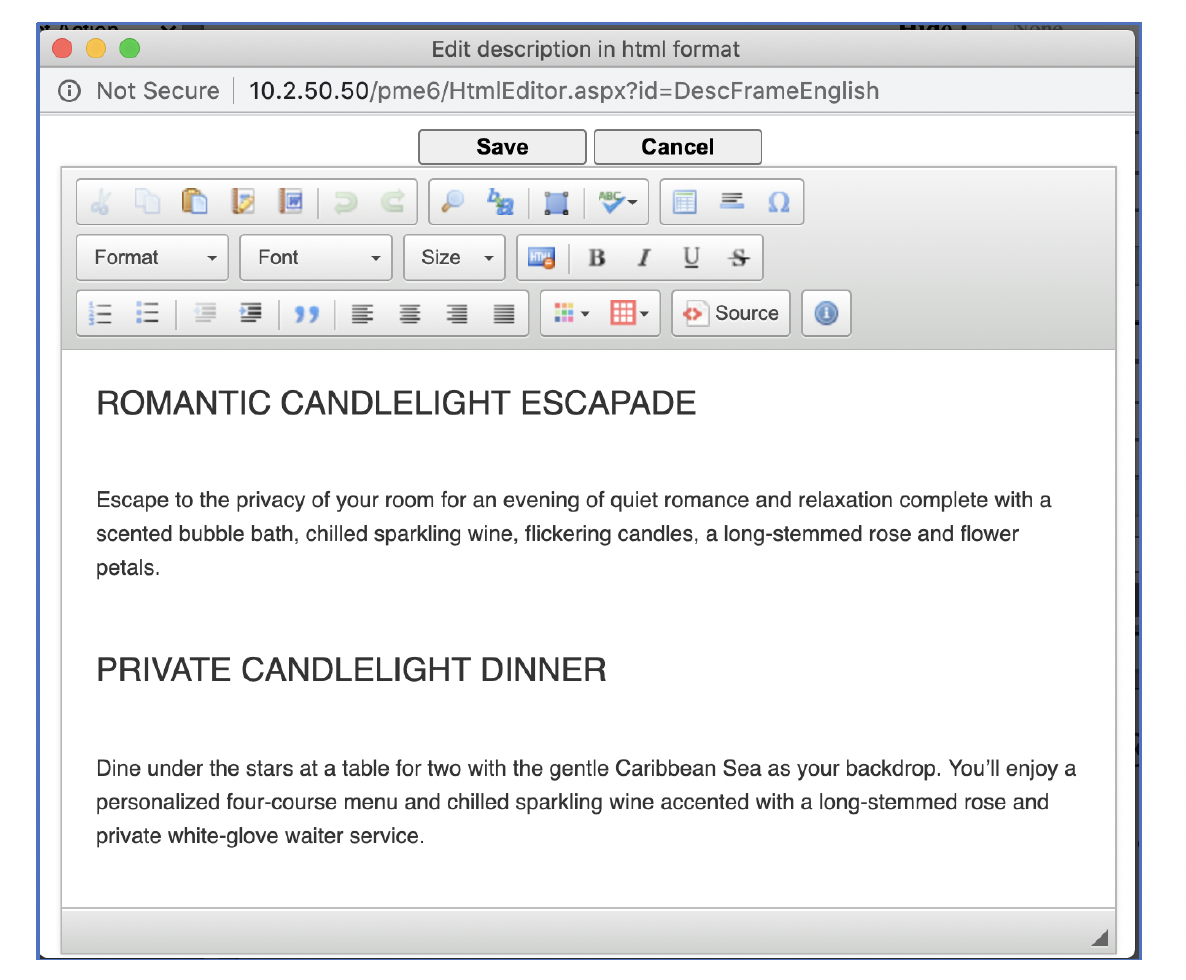Center align text

(x=409, y=313)
